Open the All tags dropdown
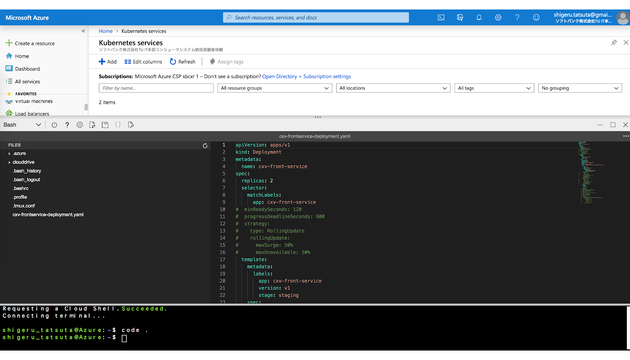 (494, 88)
